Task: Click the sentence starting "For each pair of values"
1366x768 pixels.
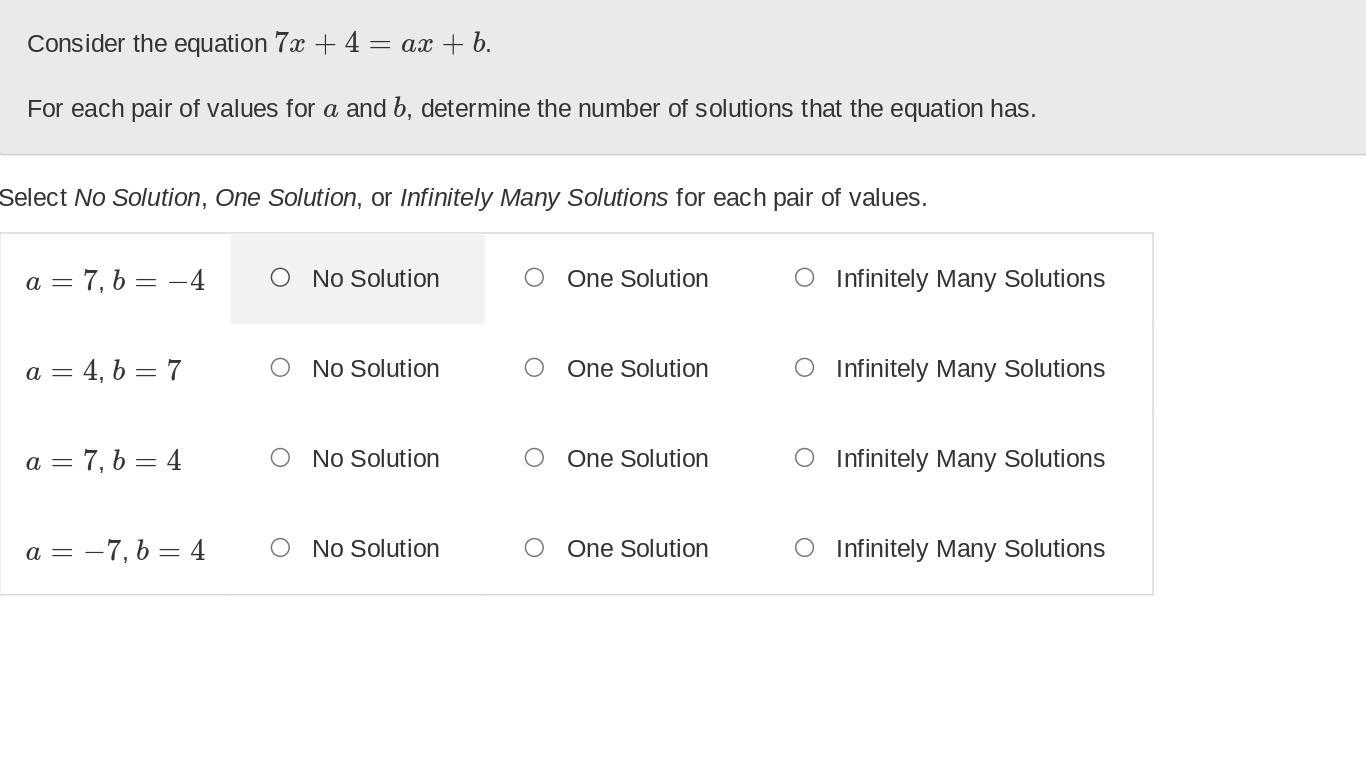Action: [531, 109]
